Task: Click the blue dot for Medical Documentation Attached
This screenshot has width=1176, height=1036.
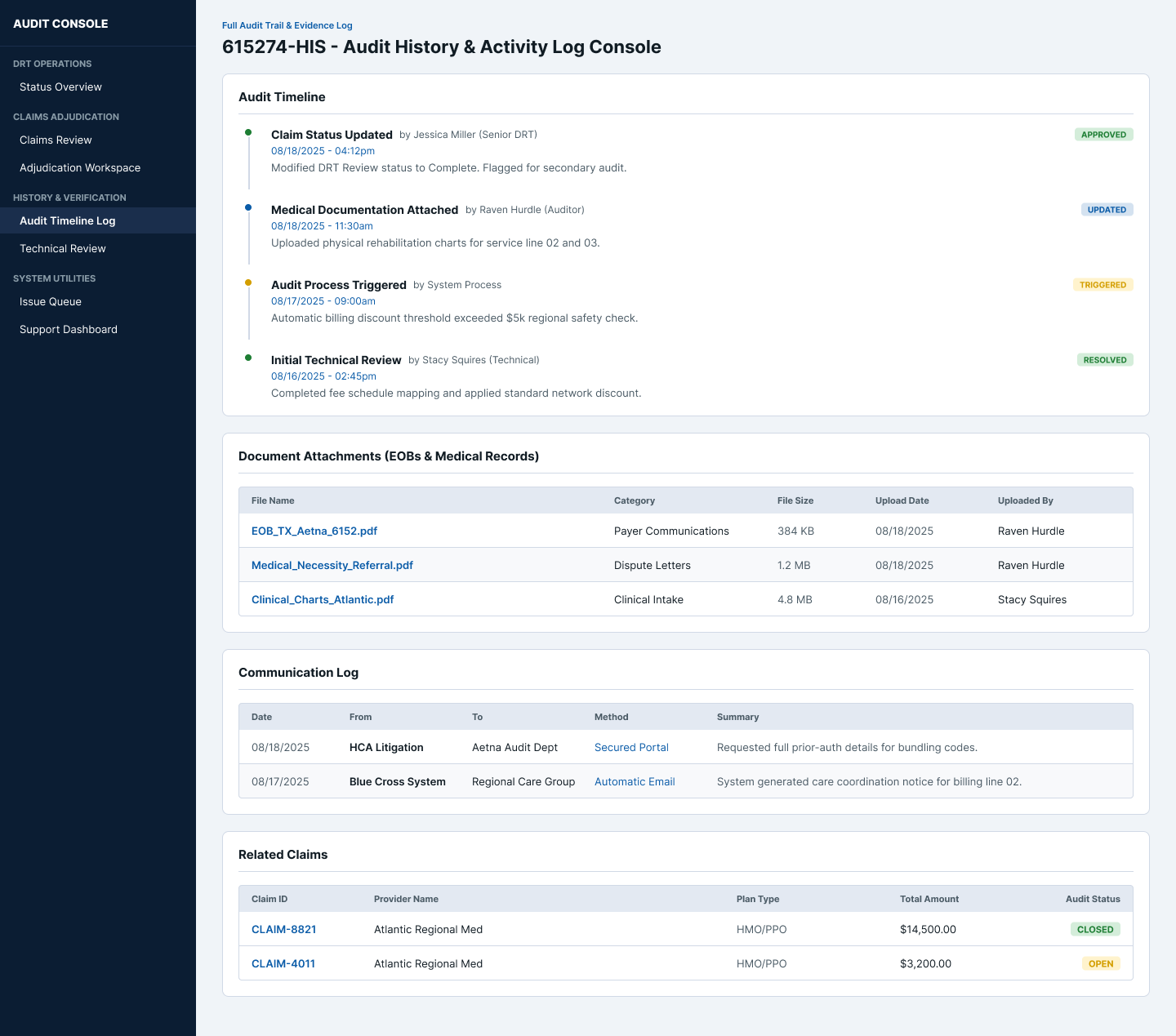Action: [248, 207]
